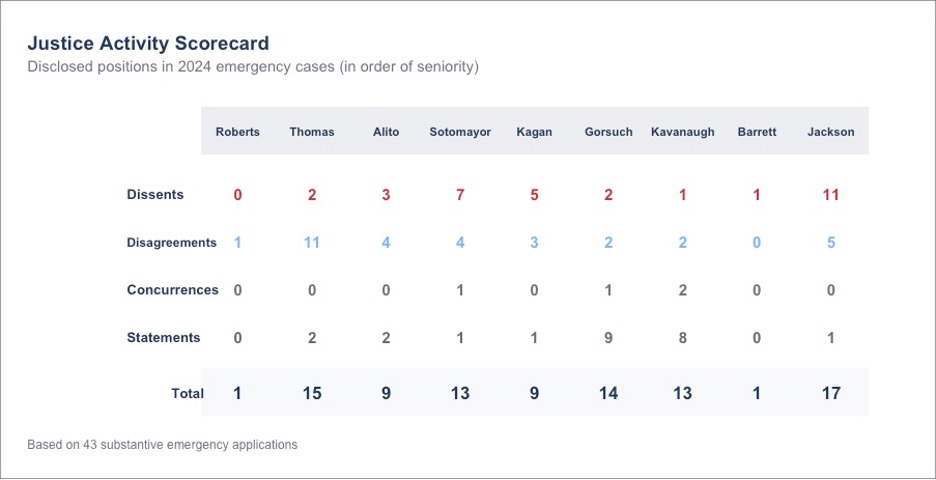
Task: Select the Disagreements row label
Action: click(x=171, y=243)
